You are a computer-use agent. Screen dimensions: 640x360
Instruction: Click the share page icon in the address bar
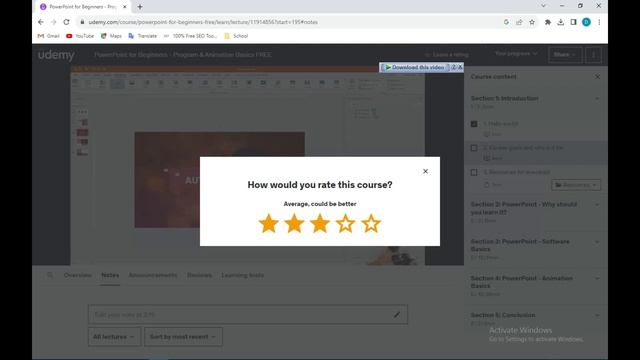tap(519, 22)
